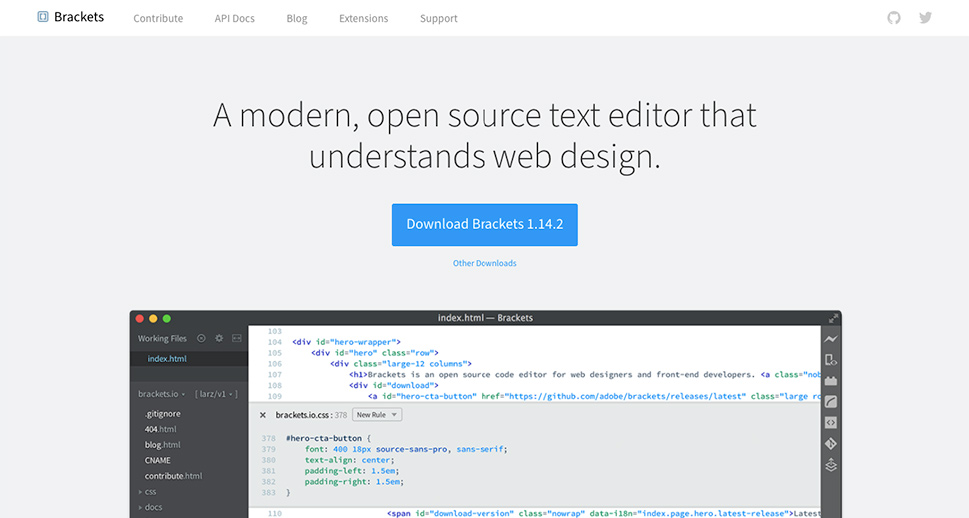
Task: Click the fullscreen arrows icon in title bar
Action: 833,318
